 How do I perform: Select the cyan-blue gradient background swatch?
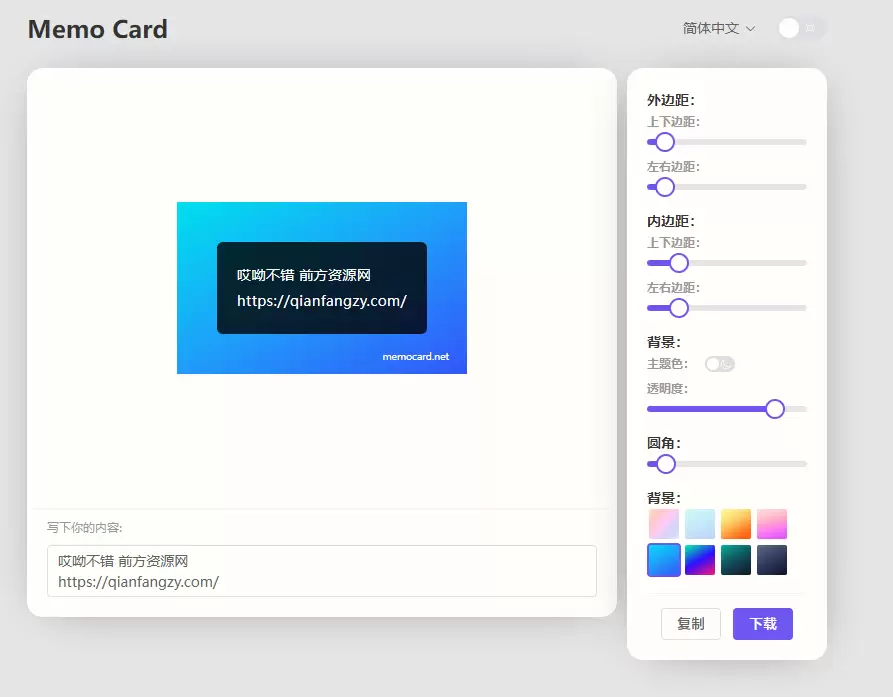pyautogui.click(x=663, y=560)
